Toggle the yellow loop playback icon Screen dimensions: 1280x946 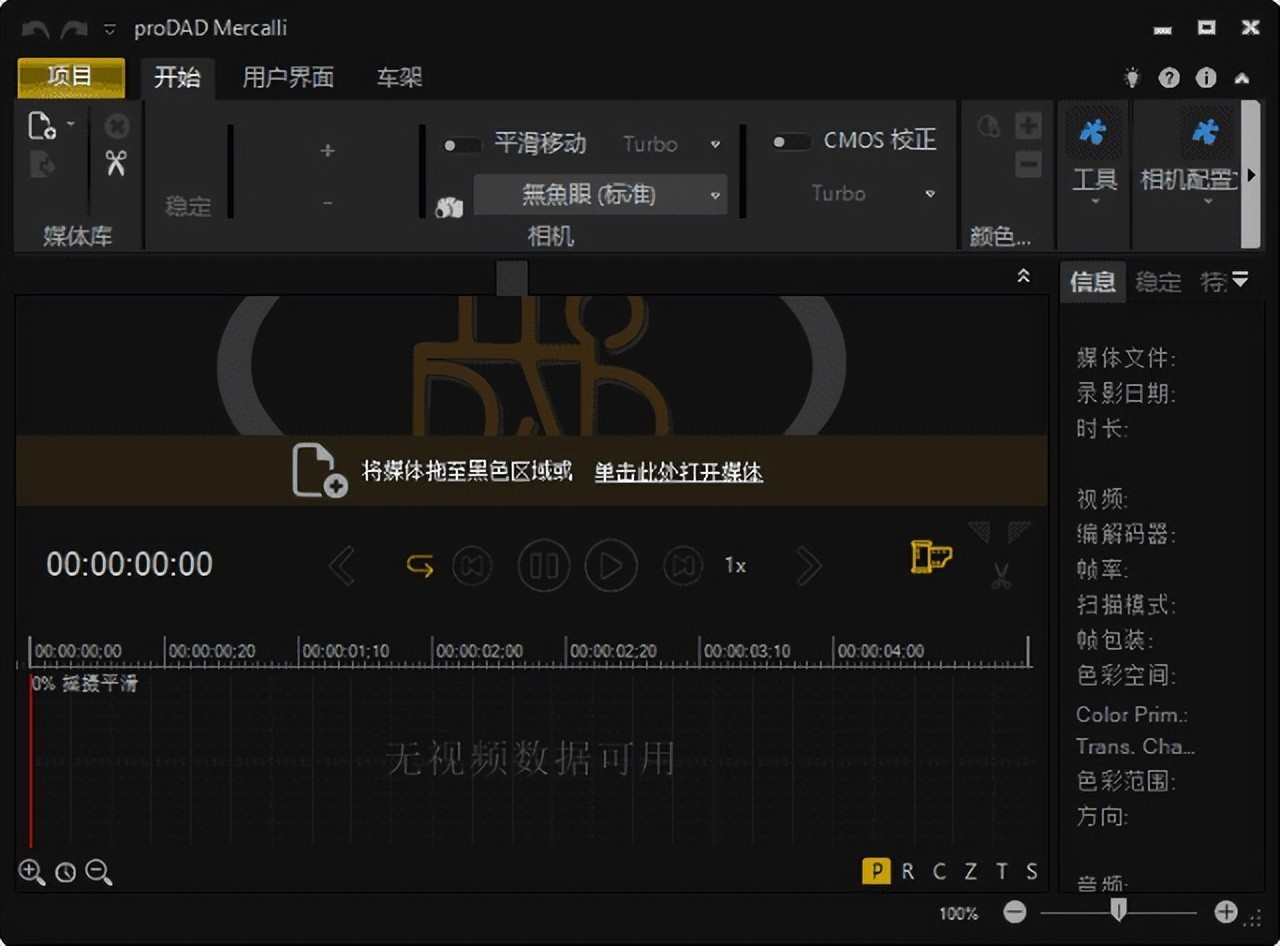(420, 566)
